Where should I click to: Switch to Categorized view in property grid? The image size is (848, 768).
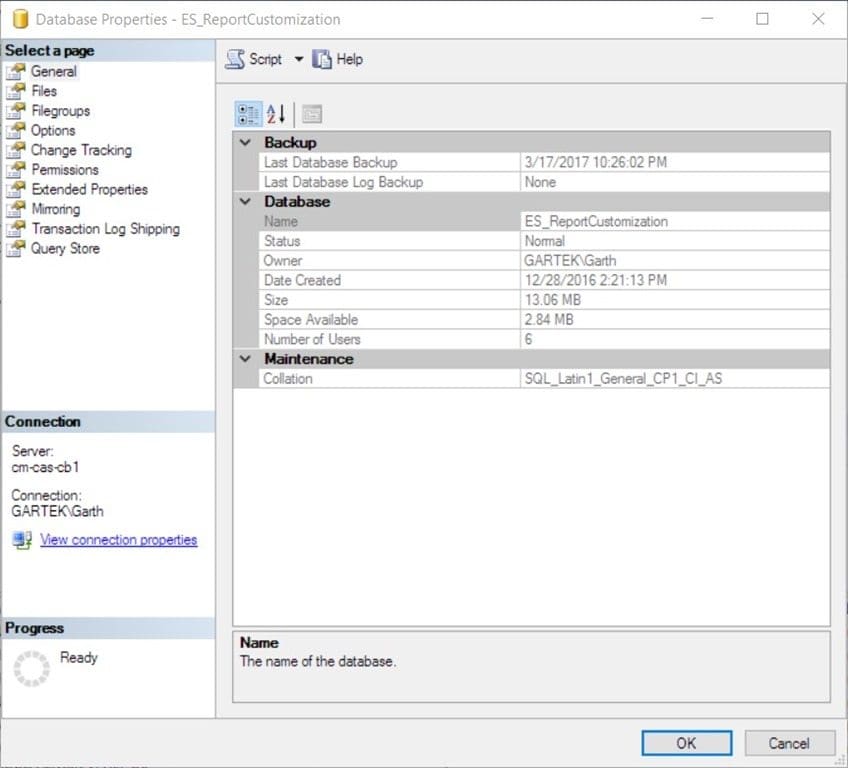pyautogui.click(x=248, y=114)
